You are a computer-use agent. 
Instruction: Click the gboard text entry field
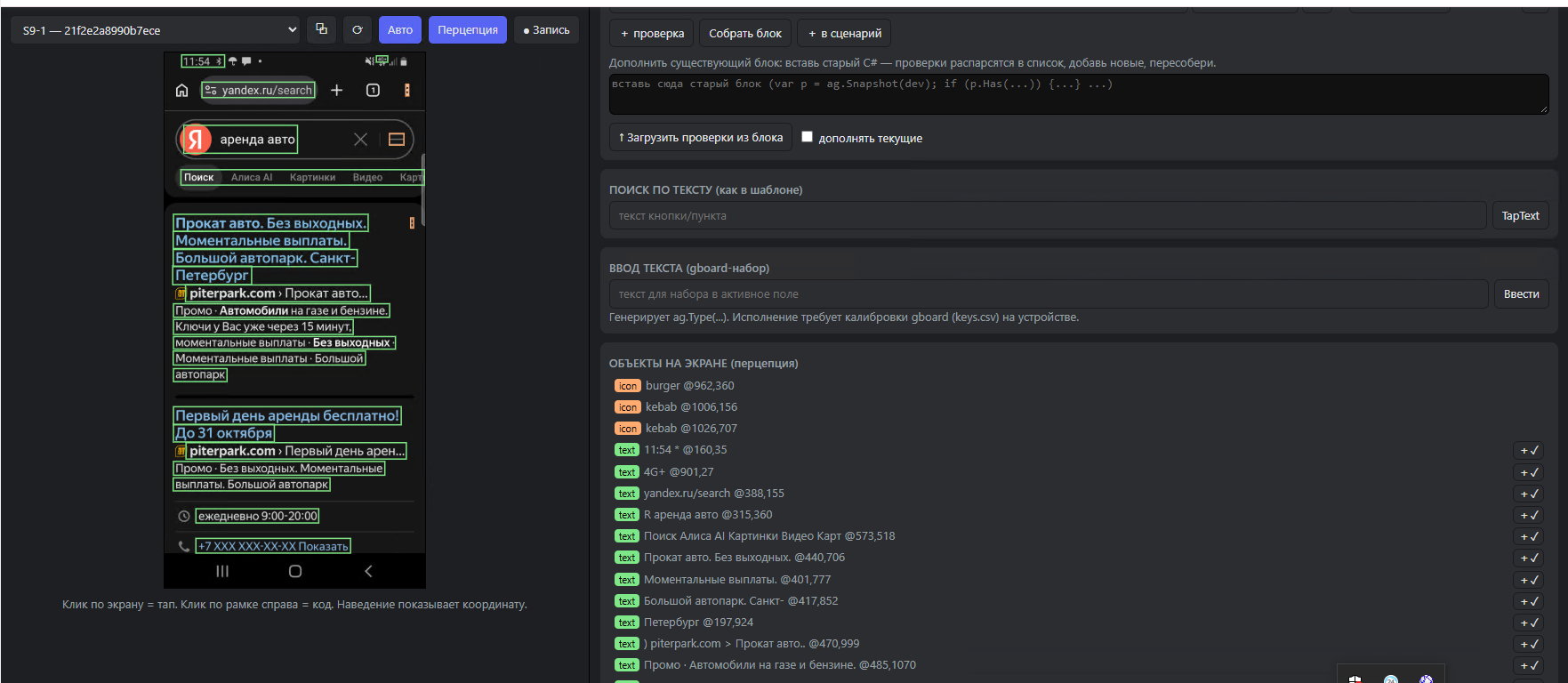[x=1049, y=294]
